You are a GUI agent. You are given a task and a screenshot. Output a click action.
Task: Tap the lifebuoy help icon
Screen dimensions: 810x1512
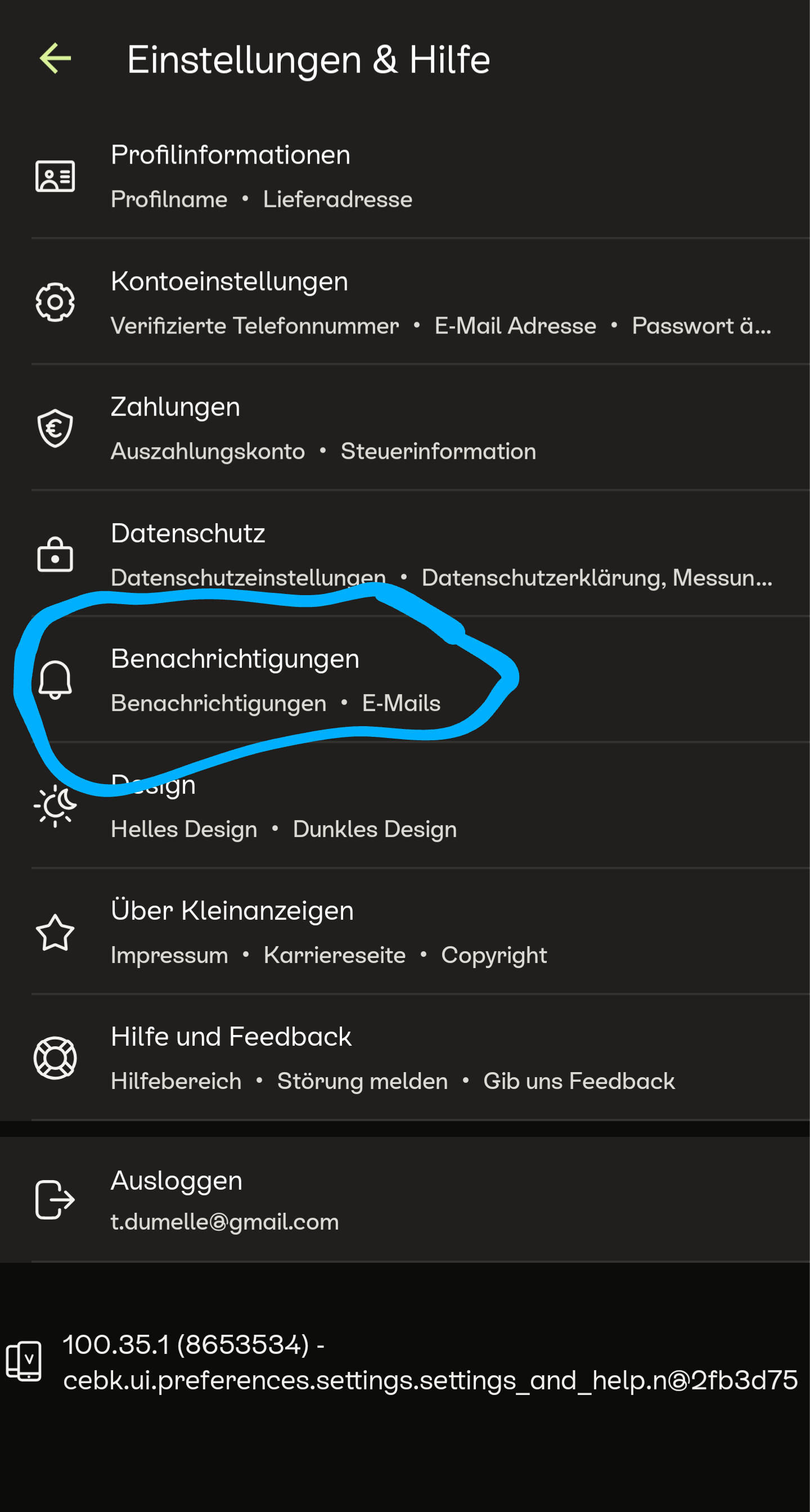click(x=55, y=1058)
